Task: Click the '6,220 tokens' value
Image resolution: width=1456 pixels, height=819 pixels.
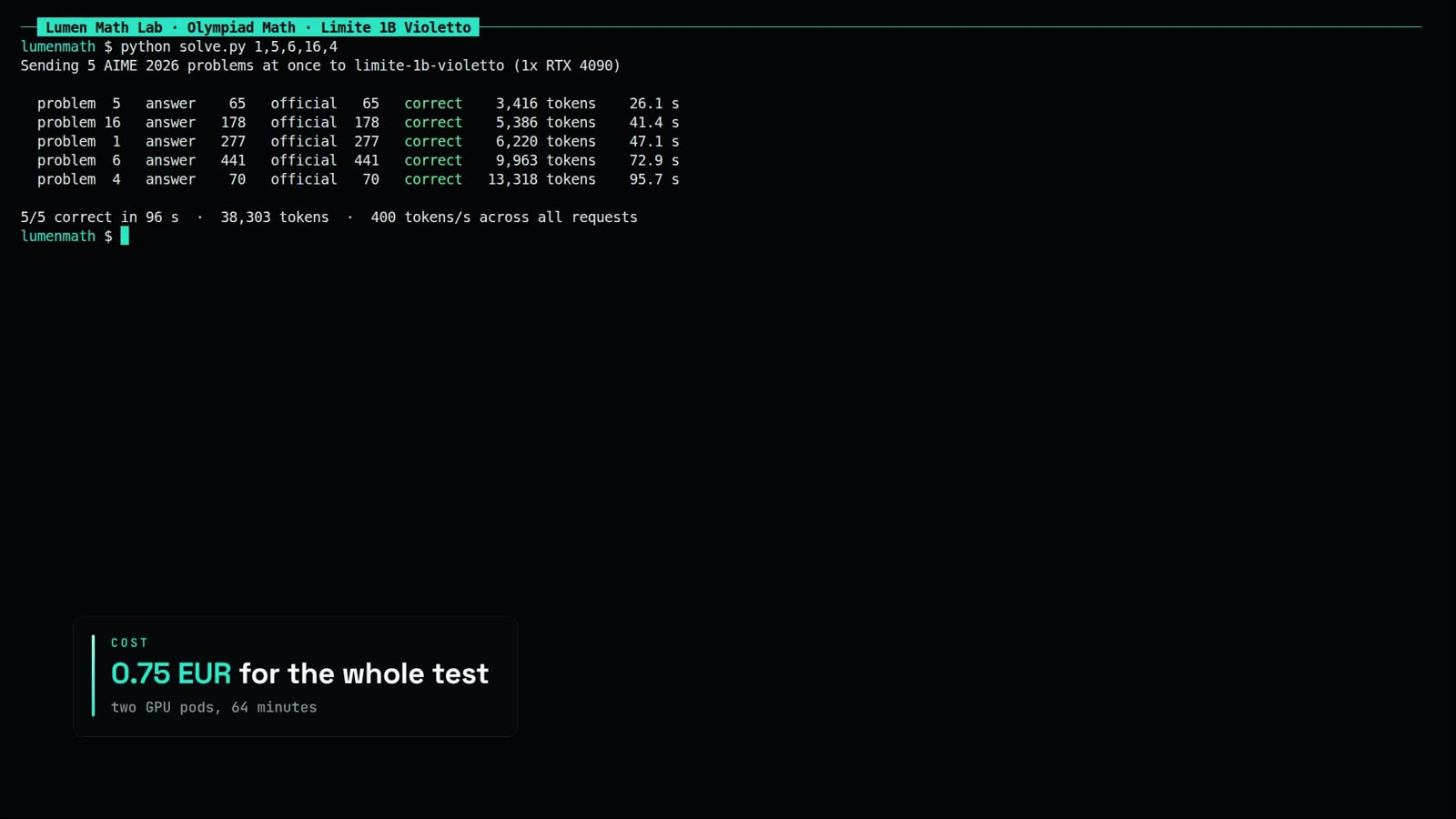Action: tap(546, 141)
